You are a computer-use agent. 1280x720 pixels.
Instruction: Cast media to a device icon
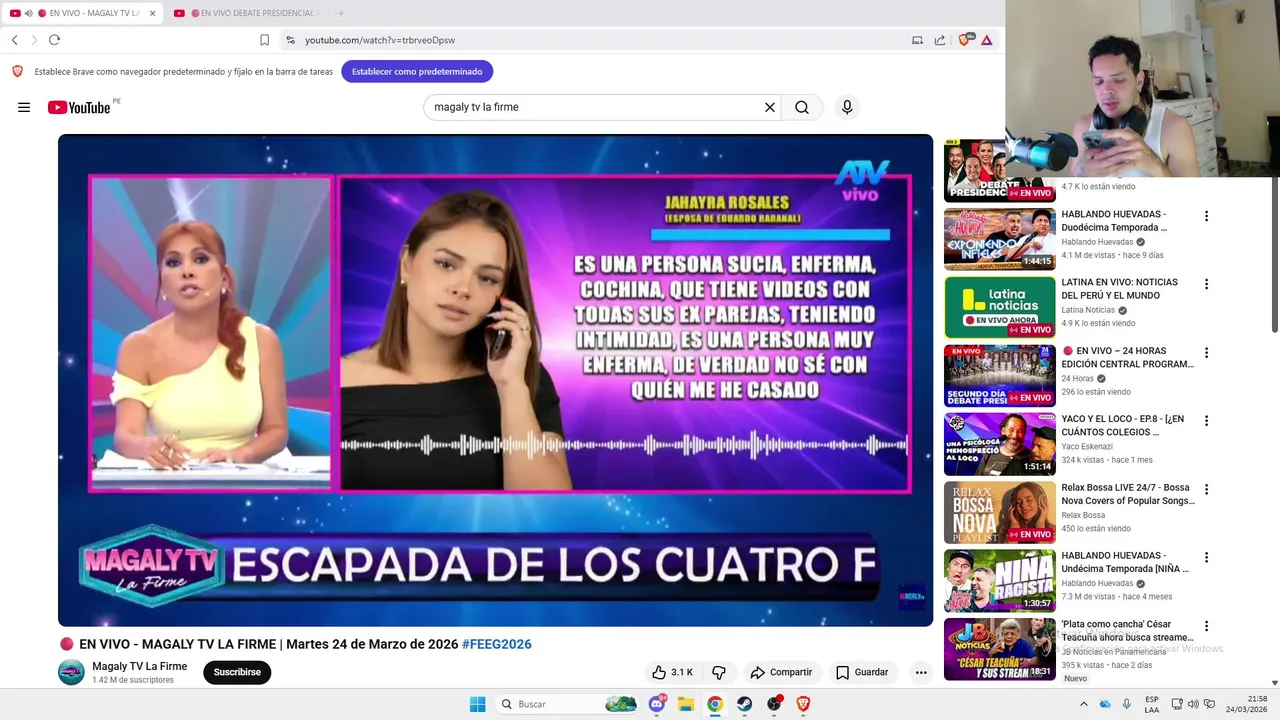click(917, 40)
